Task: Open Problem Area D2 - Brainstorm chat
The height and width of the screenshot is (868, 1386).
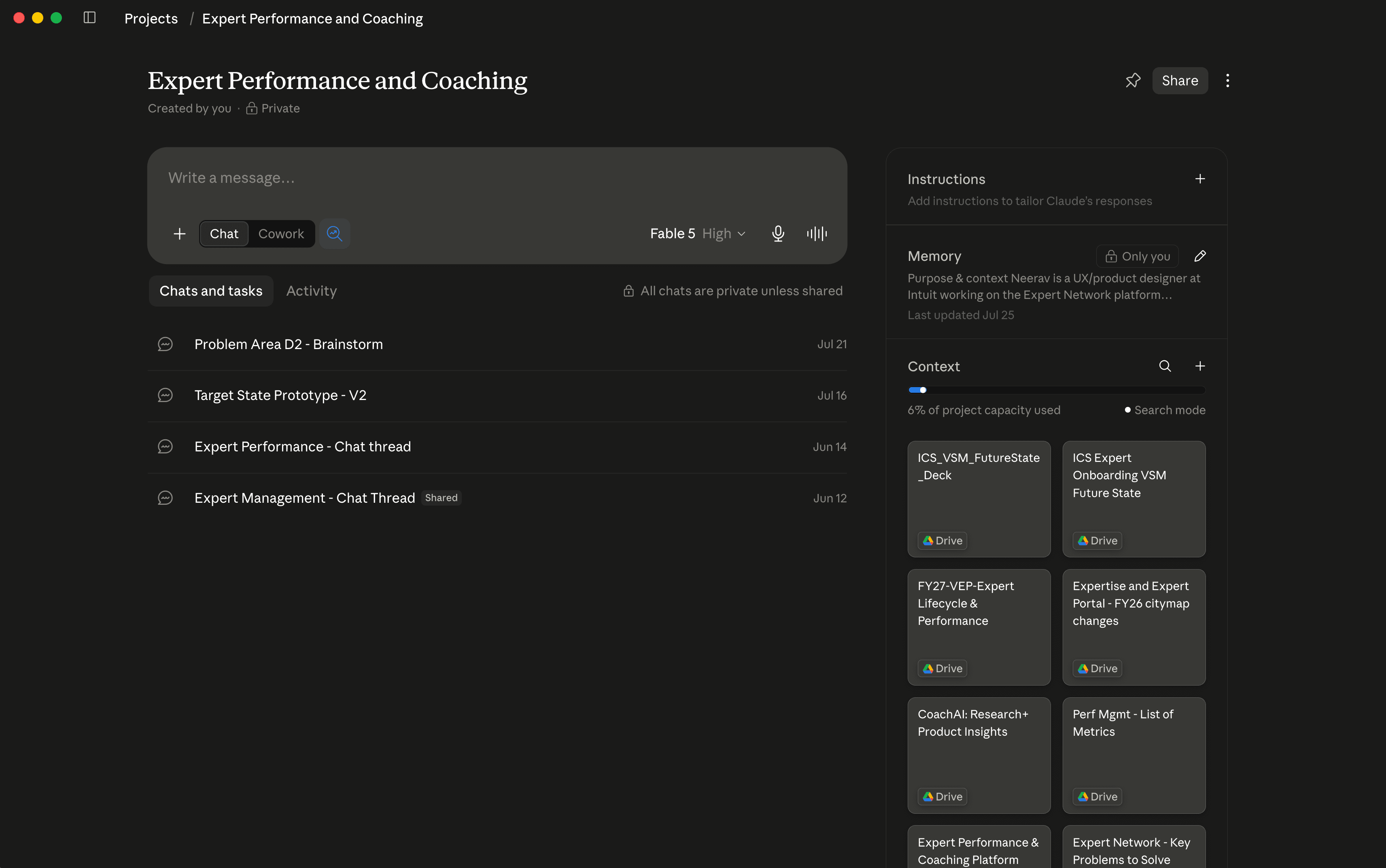Action: pyautogui.click(x=497, y=345)
